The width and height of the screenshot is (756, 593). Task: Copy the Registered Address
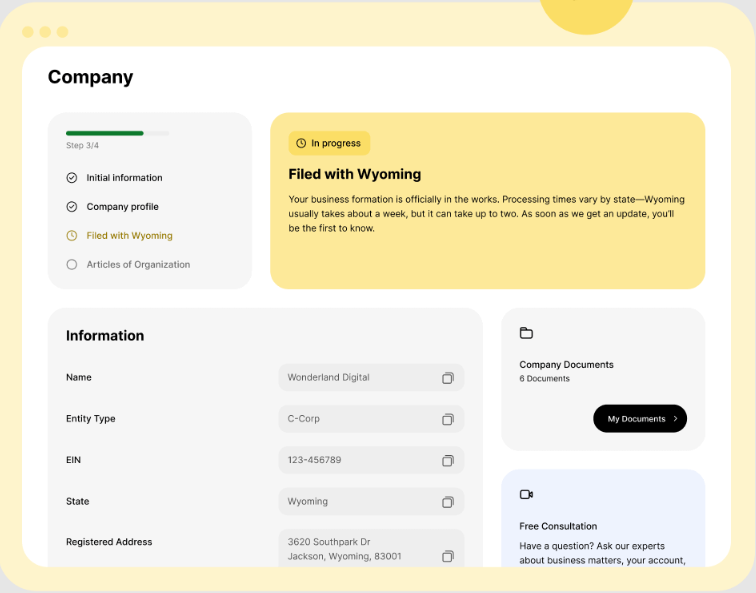tap(448, 556)
